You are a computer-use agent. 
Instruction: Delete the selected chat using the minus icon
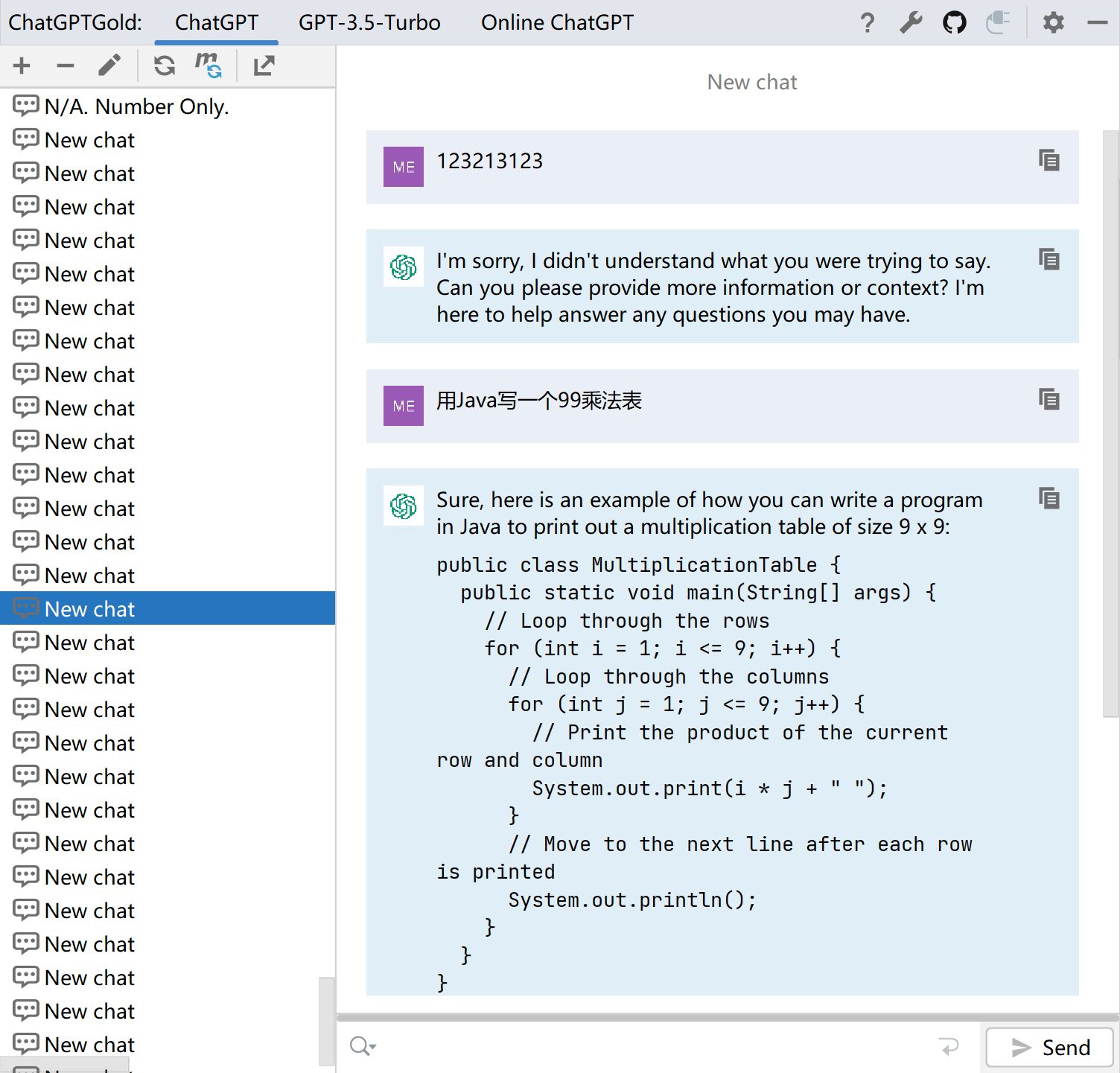[66, 66]
